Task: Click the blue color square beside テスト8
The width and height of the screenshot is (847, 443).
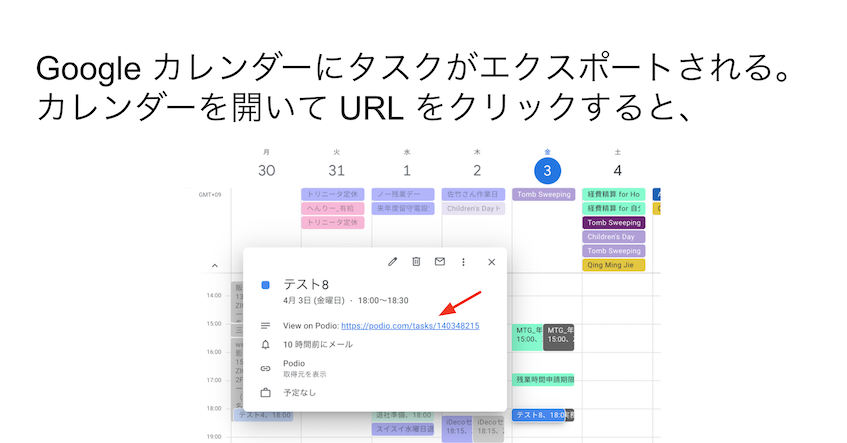Action: coord(266,285)
